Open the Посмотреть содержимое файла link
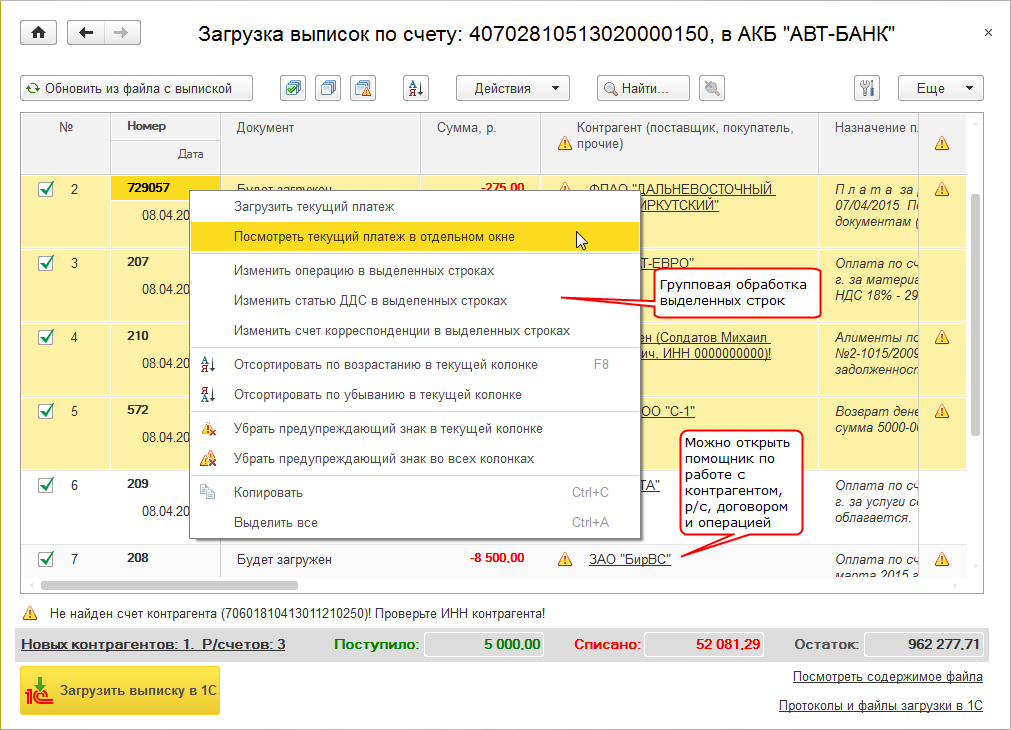The height and width of the screenshot is (730, 1011). 887,677
